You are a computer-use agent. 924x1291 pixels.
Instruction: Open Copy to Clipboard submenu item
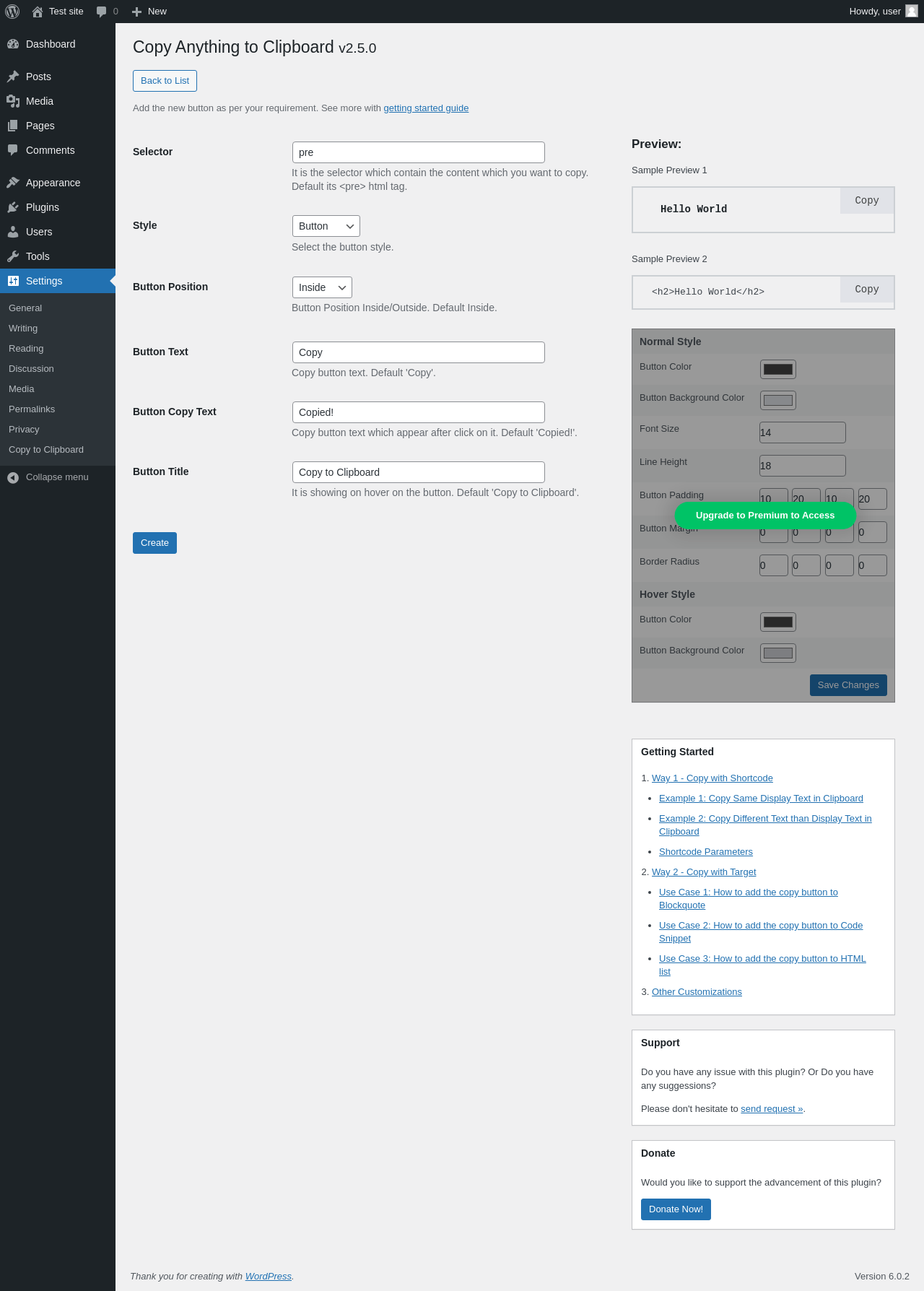(46, 449)
